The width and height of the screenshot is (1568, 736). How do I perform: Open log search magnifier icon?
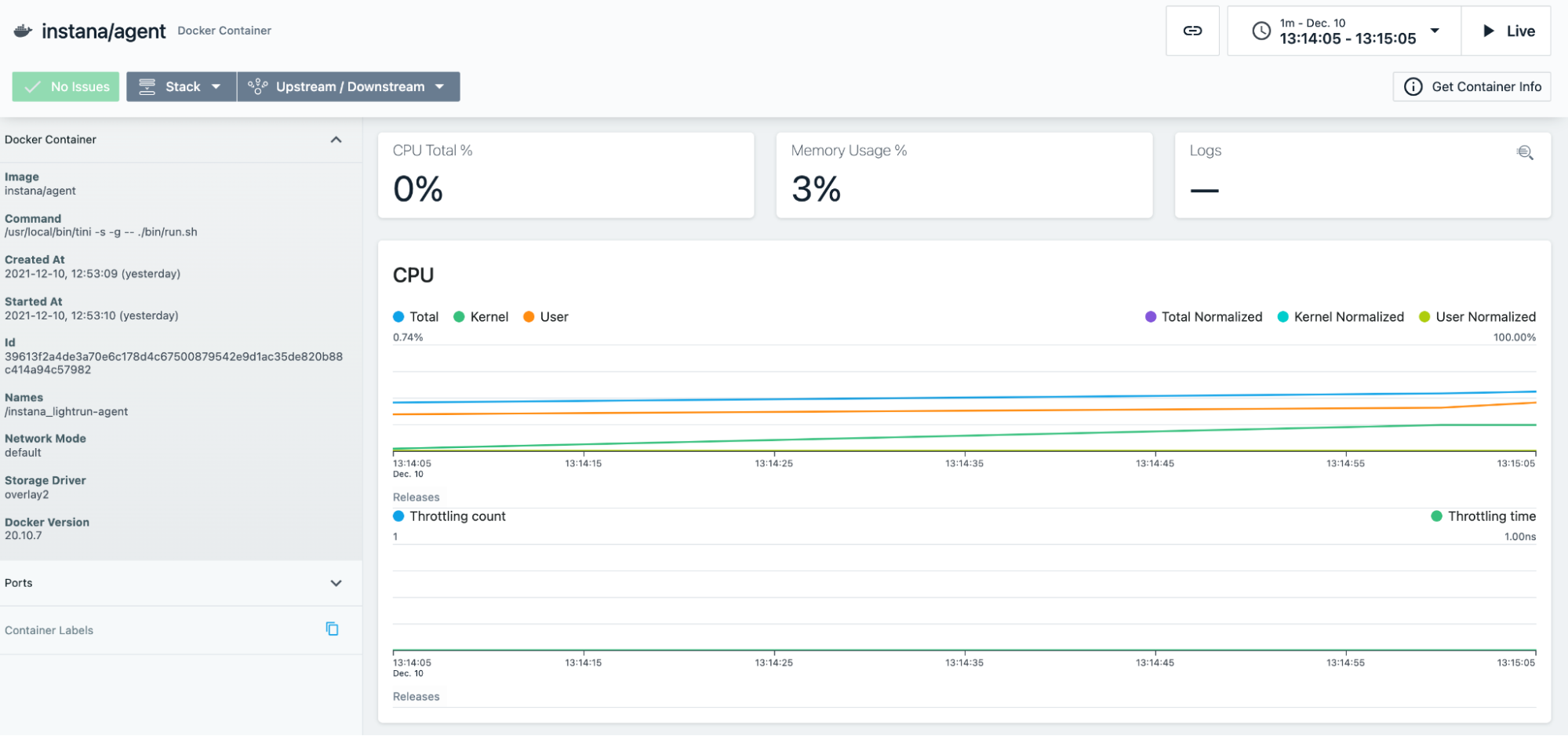pyautogui.click(x=1524, y=152)
